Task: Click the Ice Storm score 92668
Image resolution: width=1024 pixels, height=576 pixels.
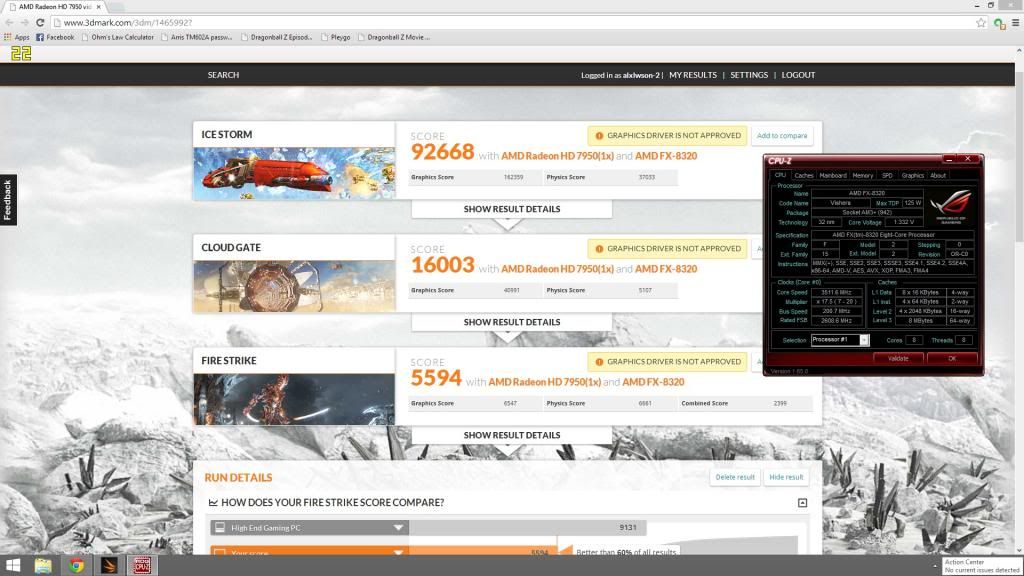Action: pos(442,152)
